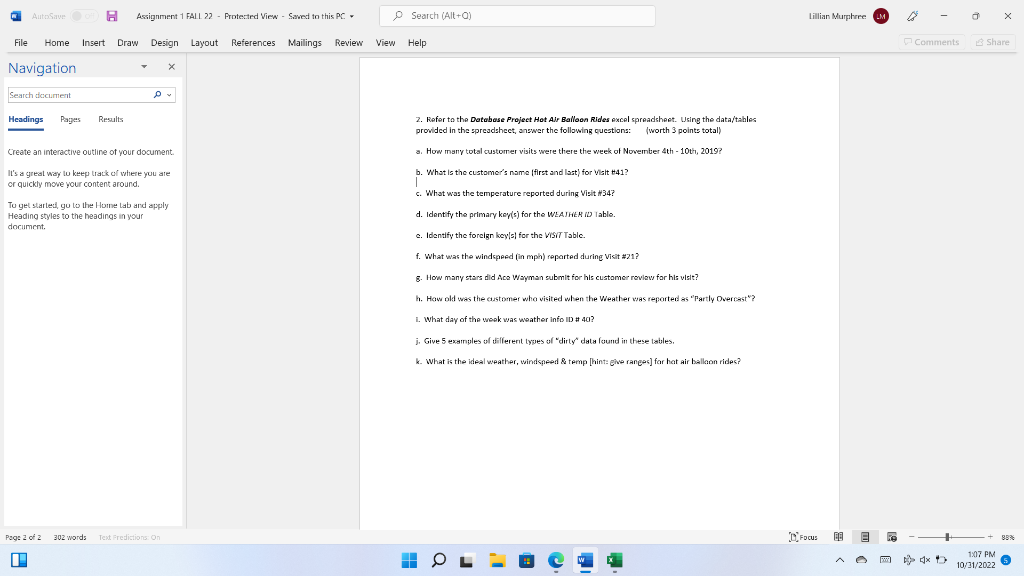Open zoom level 88% dialog
Image resolution: width=1024 pixels, height=576 pixels.
point(1008,537)
